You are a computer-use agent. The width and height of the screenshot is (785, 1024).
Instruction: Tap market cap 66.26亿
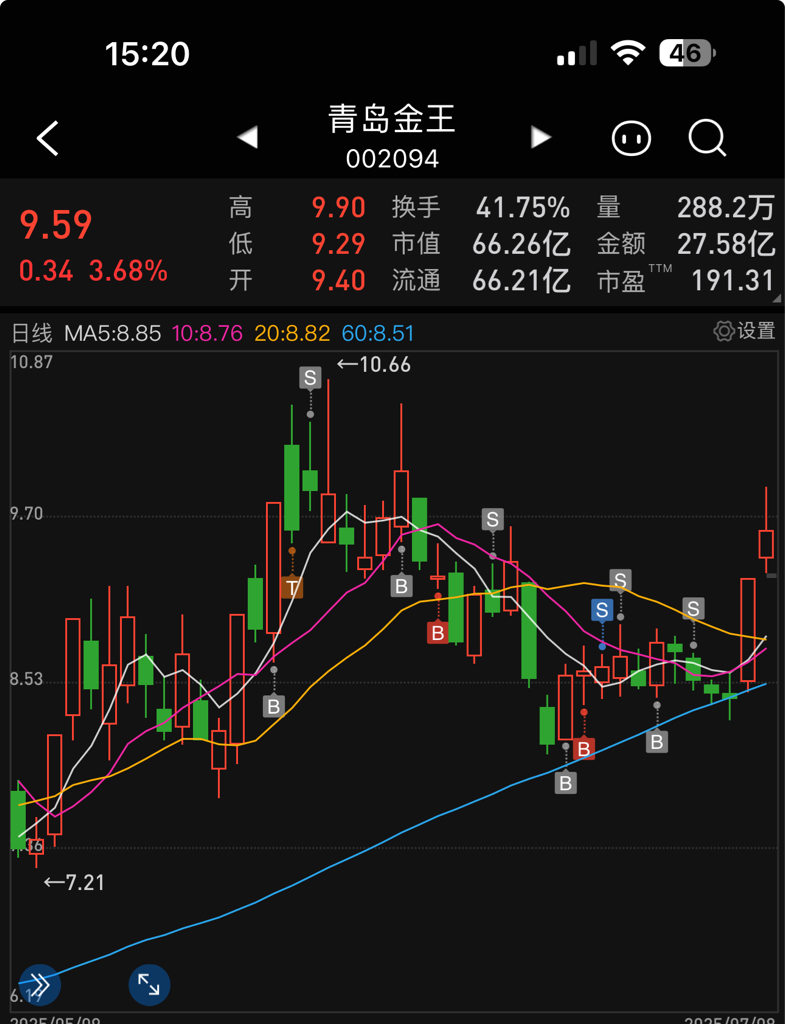(521, 244)
